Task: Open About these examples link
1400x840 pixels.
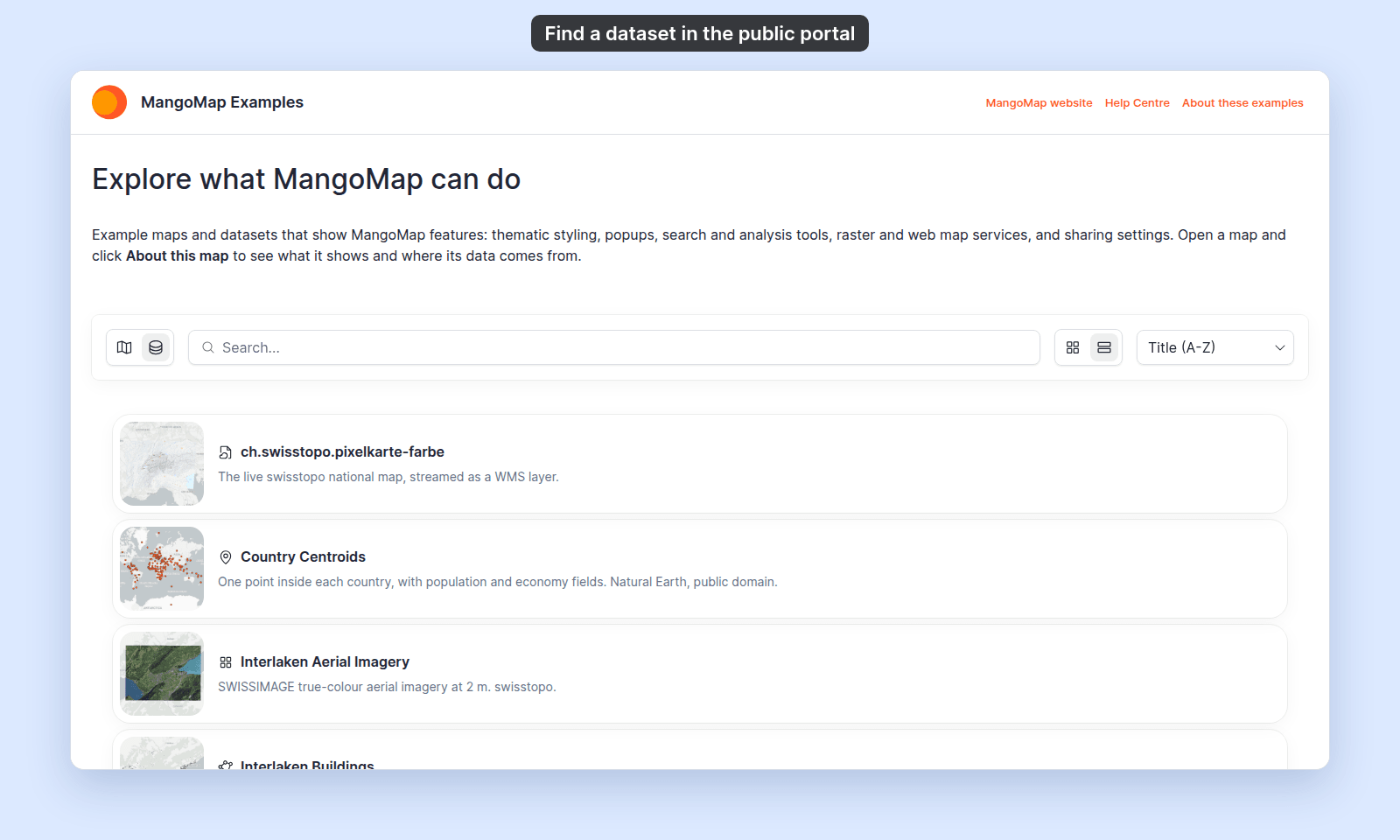Action: 1242,102
